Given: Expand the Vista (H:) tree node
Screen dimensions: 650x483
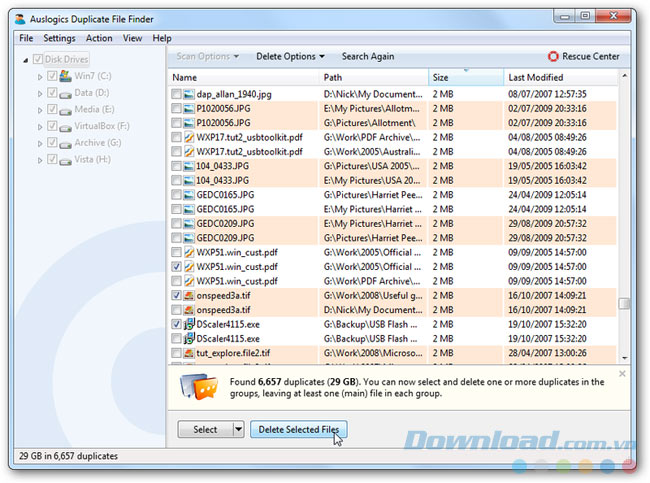Looking at the screenshot, I should 40,160.
